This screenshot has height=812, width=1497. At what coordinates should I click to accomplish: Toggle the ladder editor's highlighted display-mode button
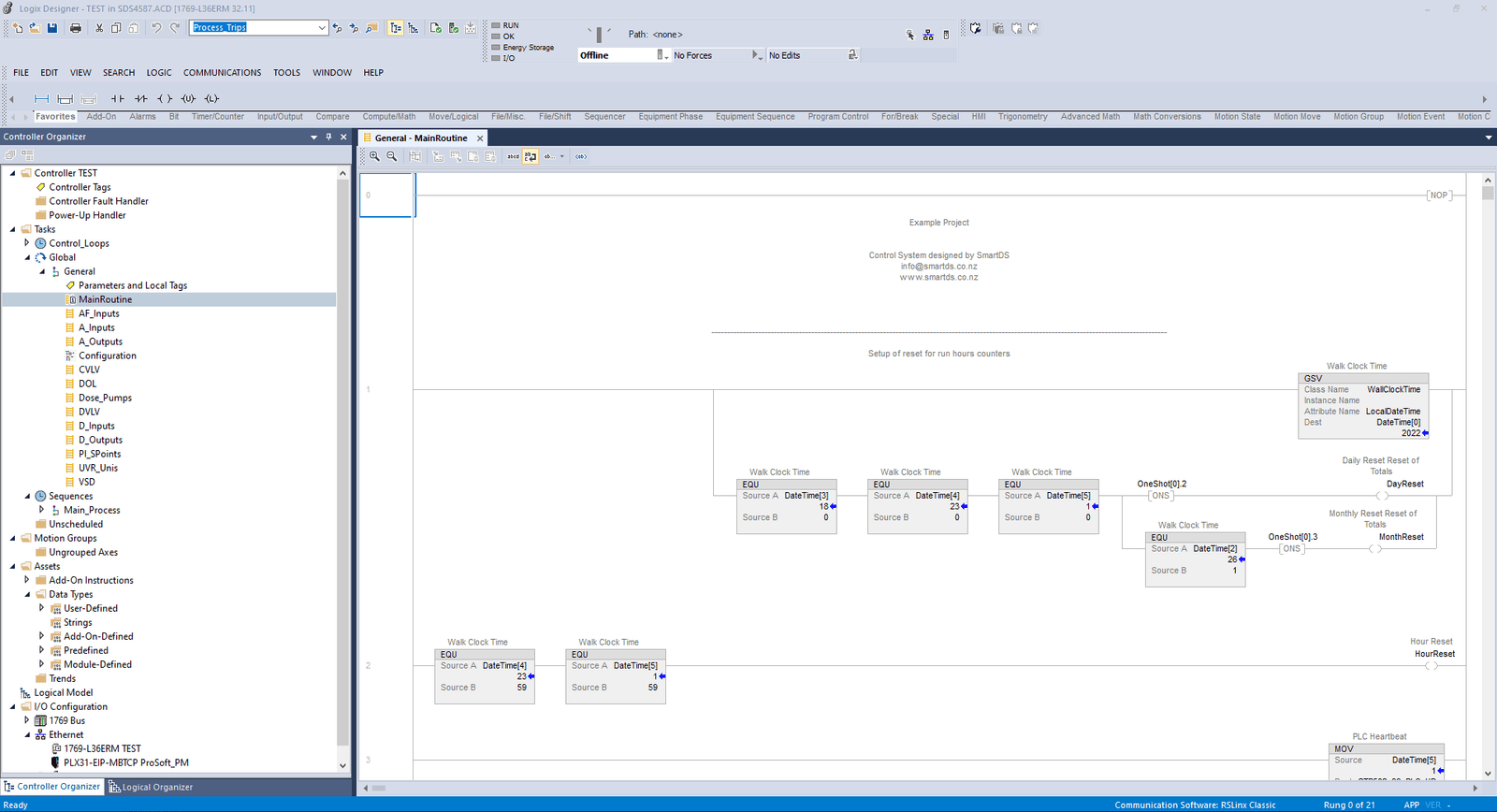[530, 156]
